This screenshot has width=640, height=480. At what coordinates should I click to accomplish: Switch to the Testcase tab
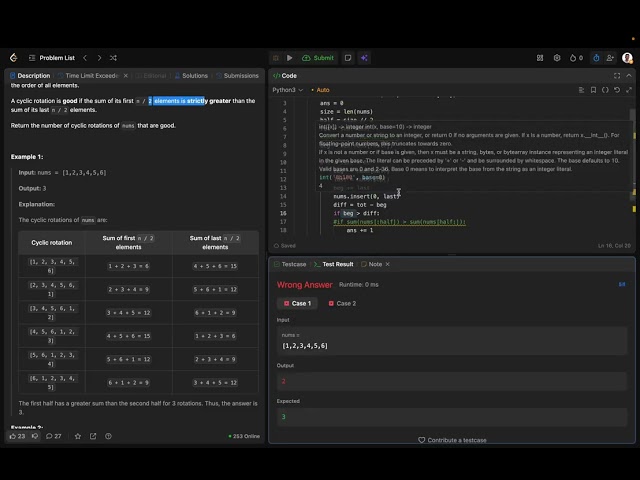click(290, 264)
